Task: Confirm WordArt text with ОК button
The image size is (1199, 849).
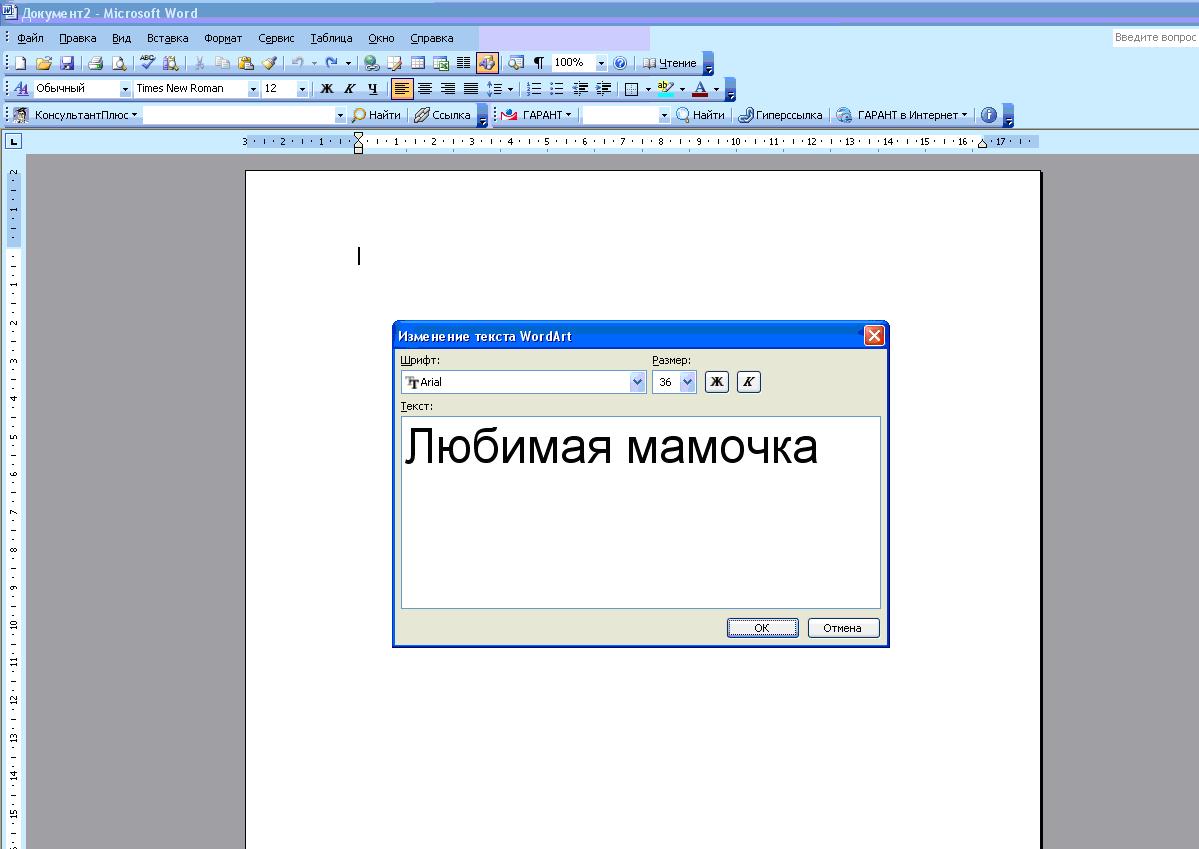Action: tap(762, 628)
